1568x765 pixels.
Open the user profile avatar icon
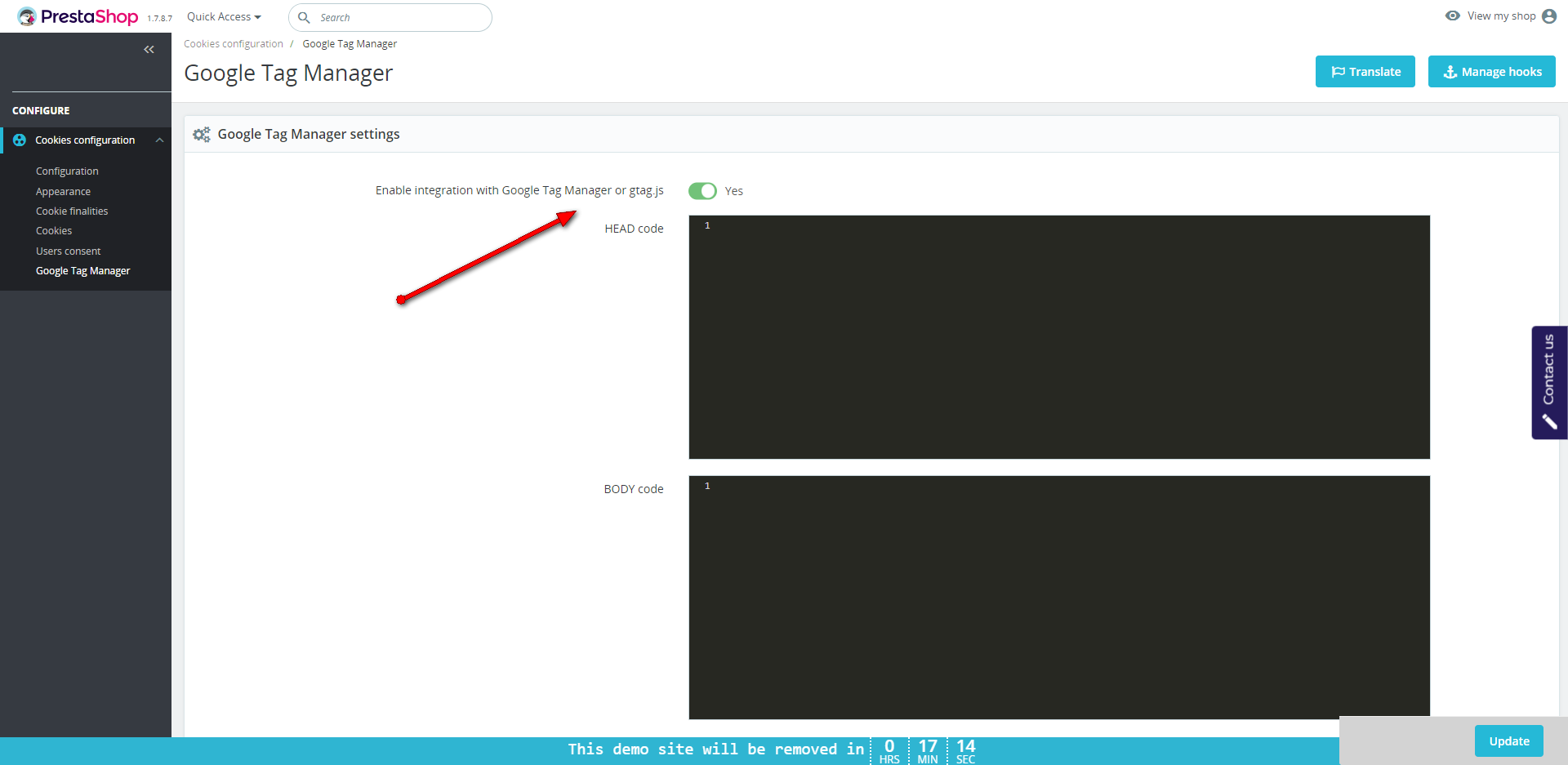click(x=1549, y=16)
